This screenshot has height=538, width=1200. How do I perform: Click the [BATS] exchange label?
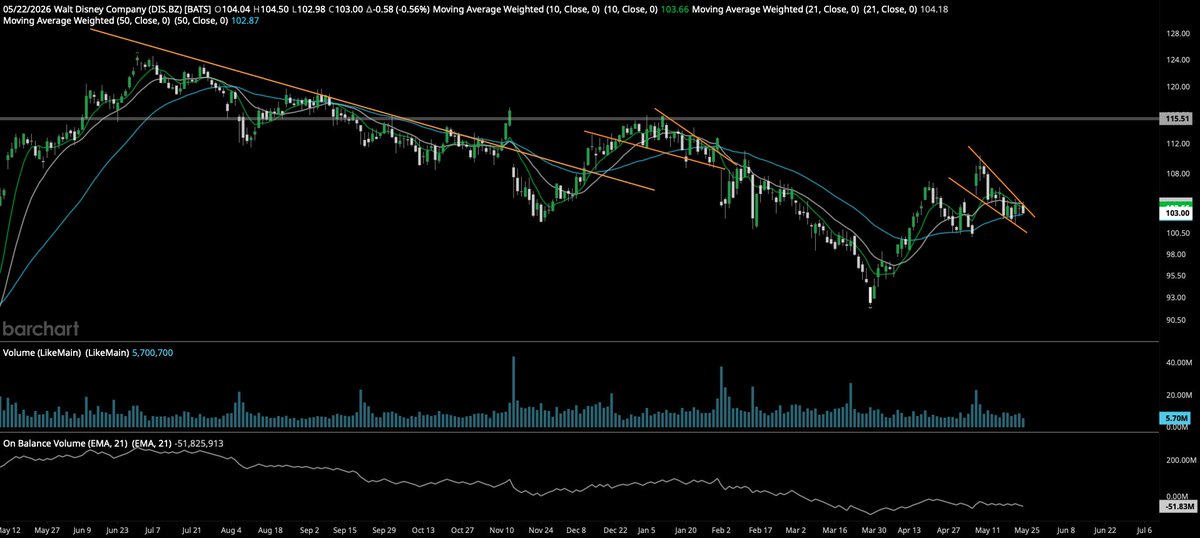tap(200, 7)
